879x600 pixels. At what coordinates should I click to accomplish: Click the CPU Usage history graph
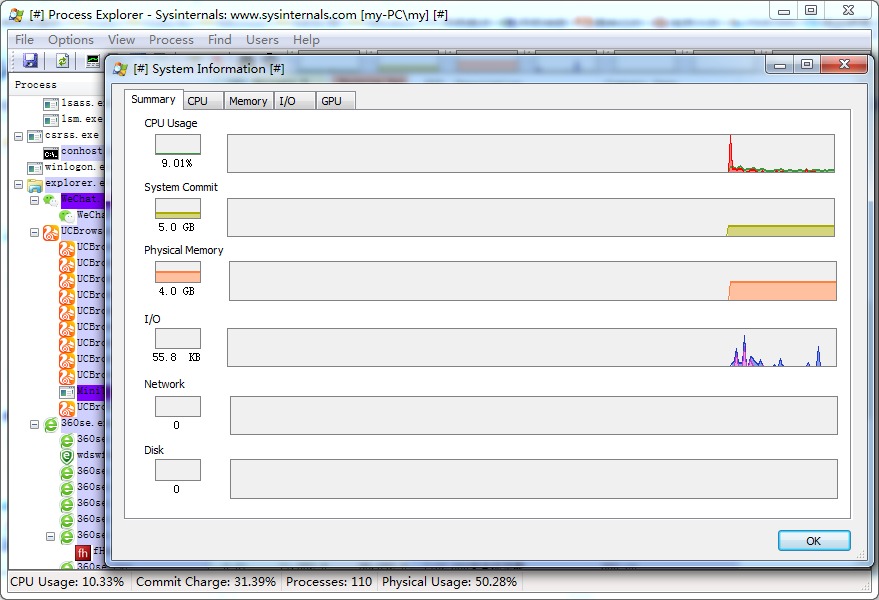pyautogui.click(x=531, y=153)
